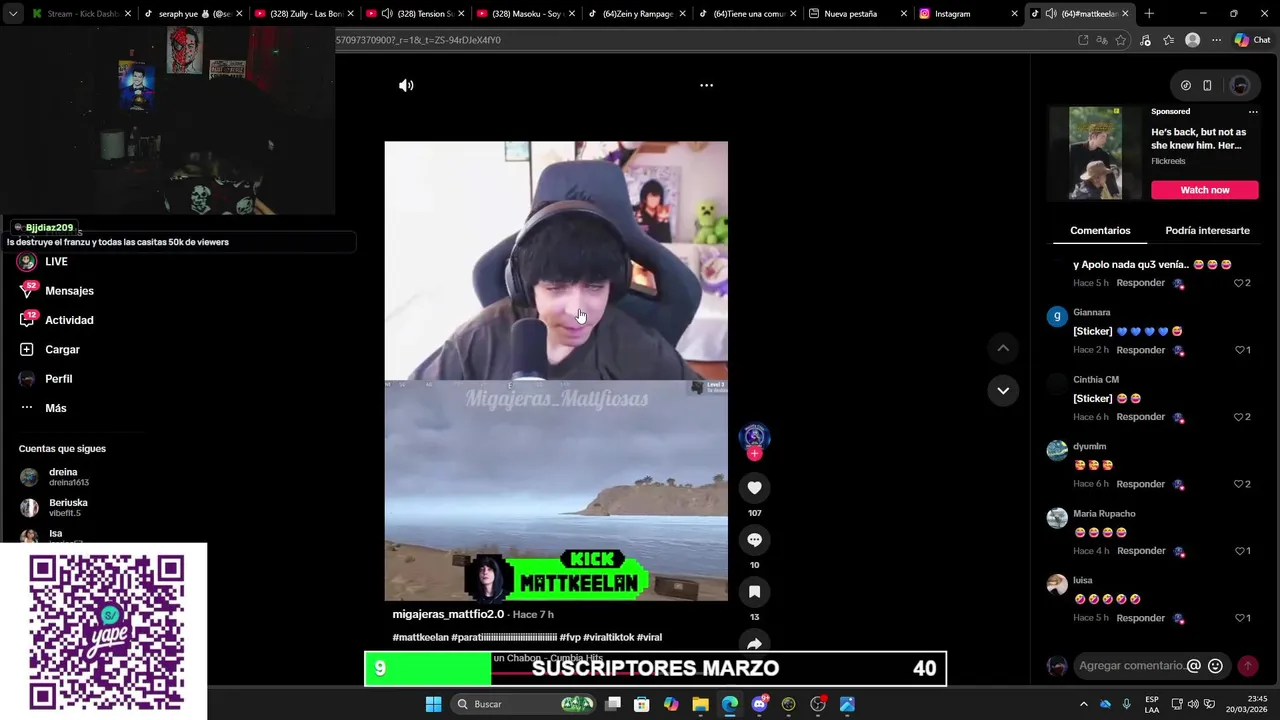This screenshot has width=1280, height=720.
Task: Click the phone app icon in top pill
Action: (1207, 85)
